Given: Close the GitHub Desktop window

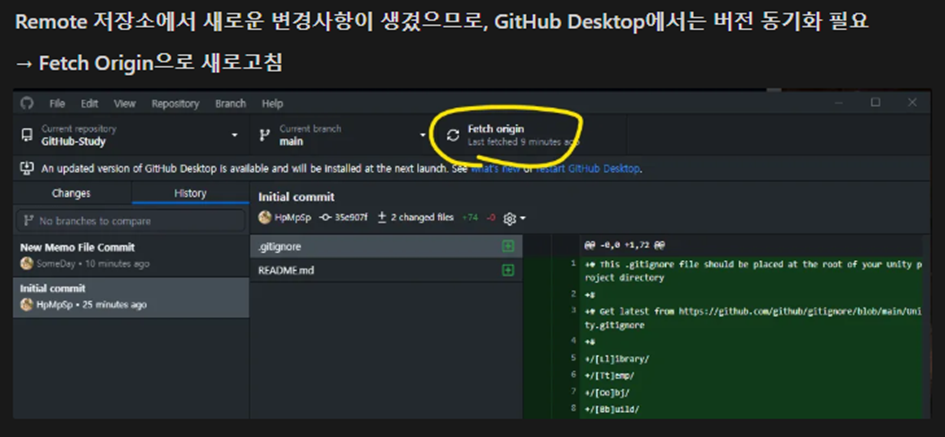Looking at the screenshot, I should (x=912, y=102).
